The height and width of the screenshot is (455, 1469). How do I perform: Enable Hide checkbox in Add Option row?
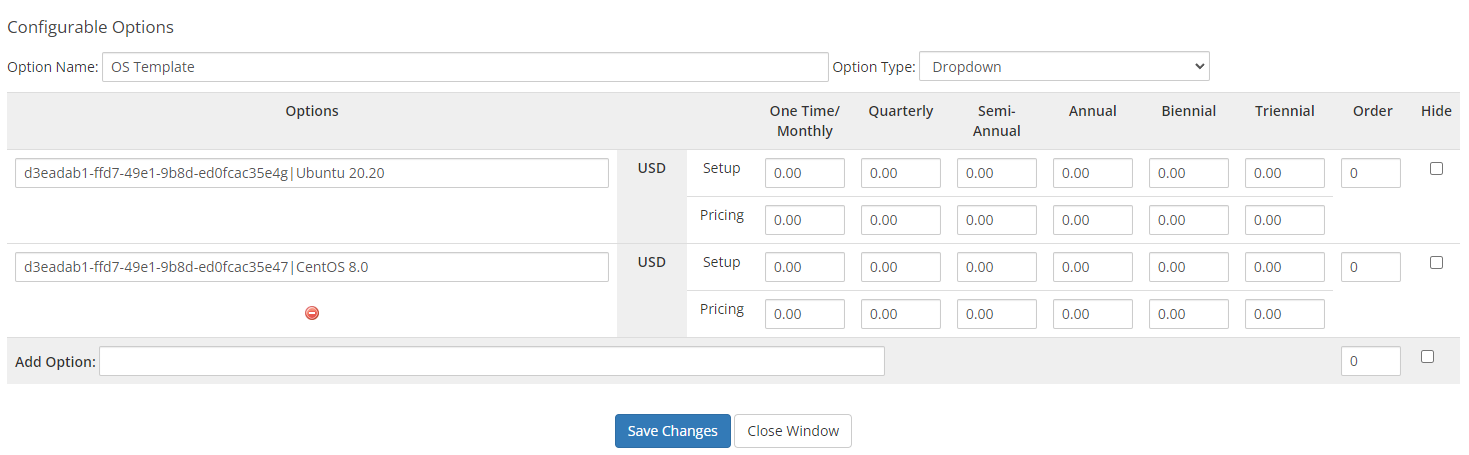point(1427,357)
